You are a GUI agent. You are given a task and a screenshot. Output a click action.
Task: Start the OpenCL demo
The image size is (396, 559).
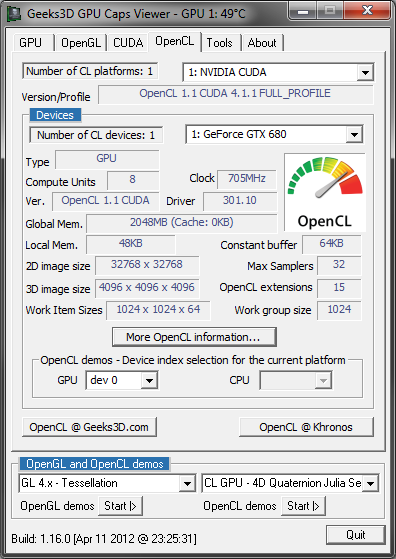point(304,506)
